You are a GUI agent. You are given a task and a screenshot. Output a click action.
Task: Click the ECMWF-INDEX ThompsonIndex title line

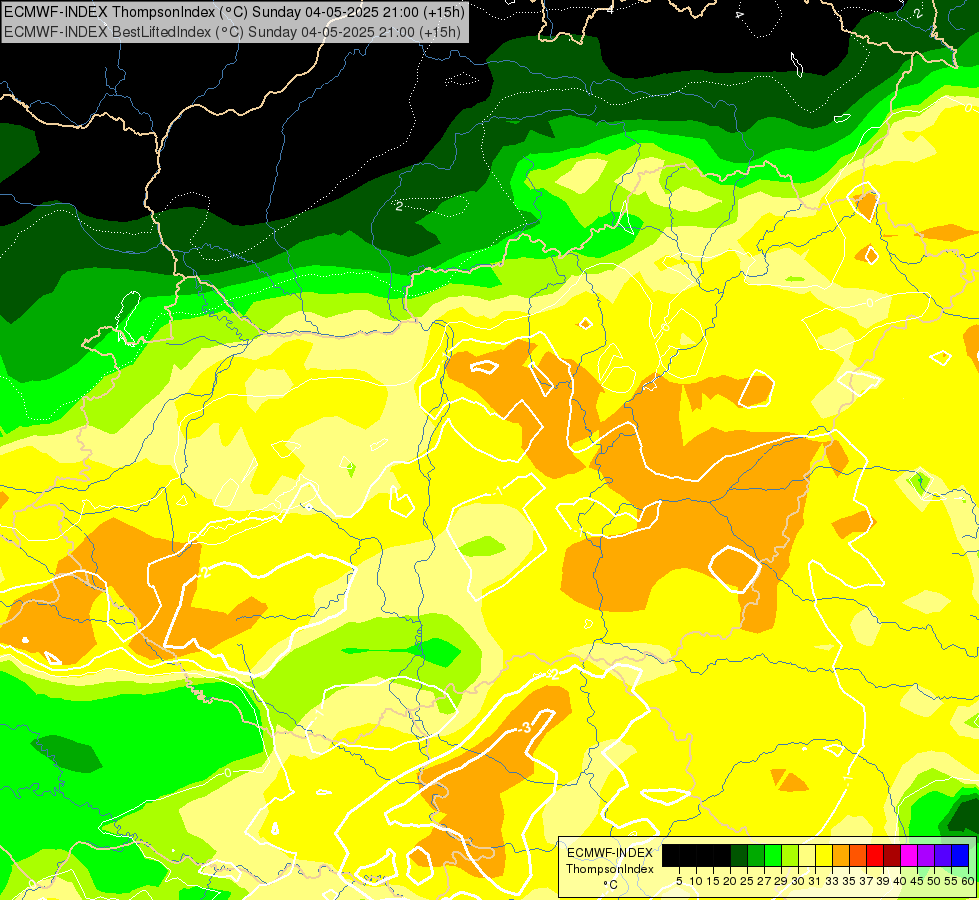point(234,11)
